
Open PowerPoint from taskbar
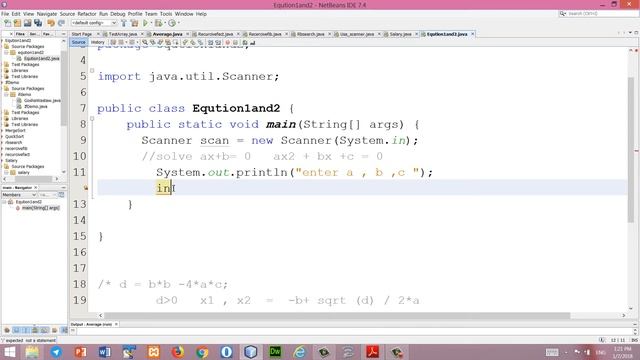point(80,352)
